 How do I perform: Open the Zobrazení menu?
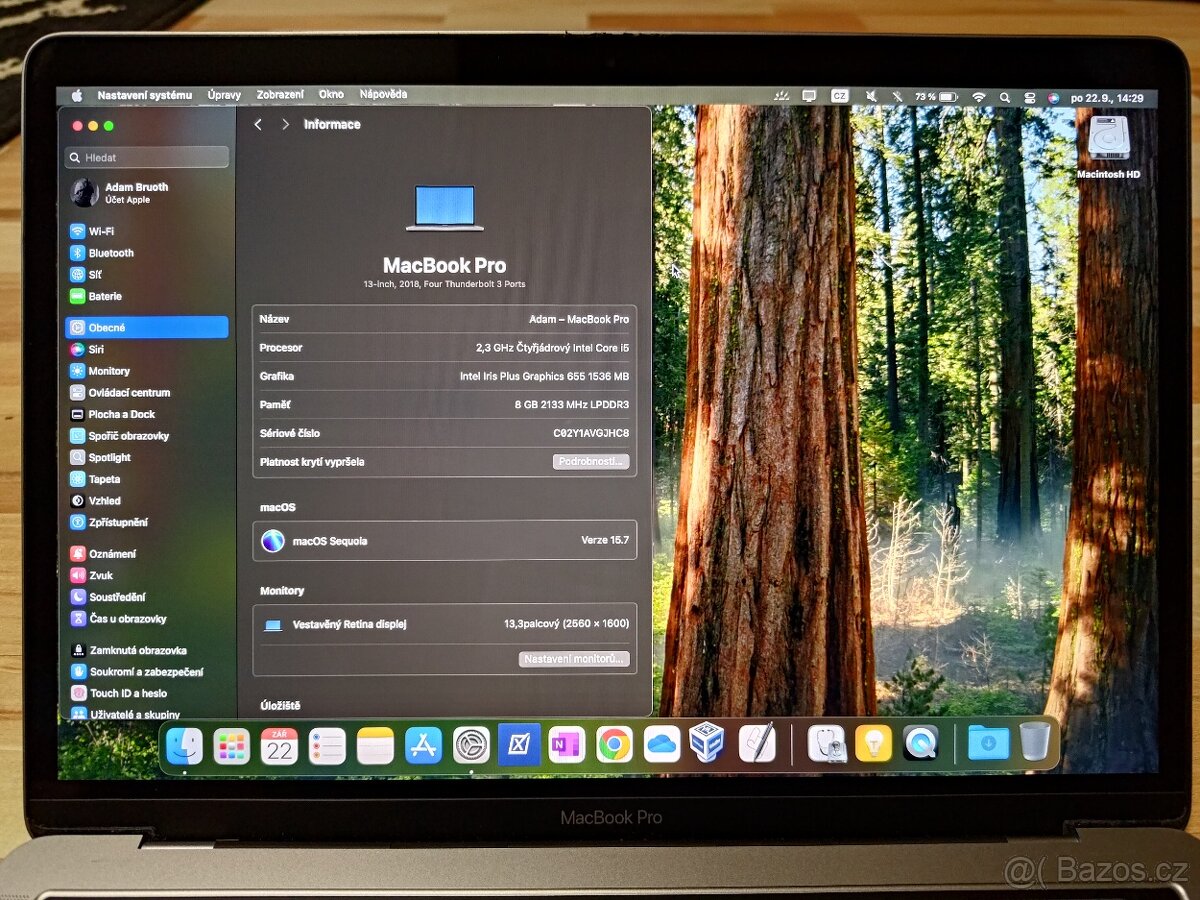click(279, 94)
